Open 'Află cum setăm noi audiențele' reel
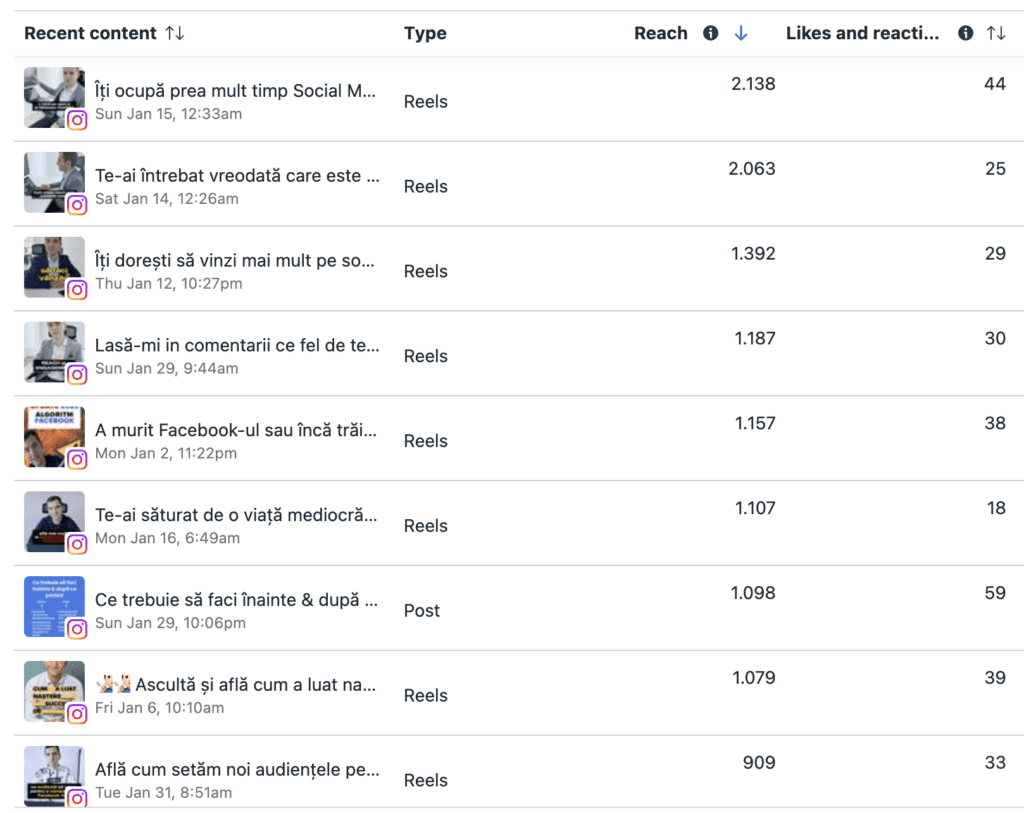1024x813 pixels. click(237, 769)
